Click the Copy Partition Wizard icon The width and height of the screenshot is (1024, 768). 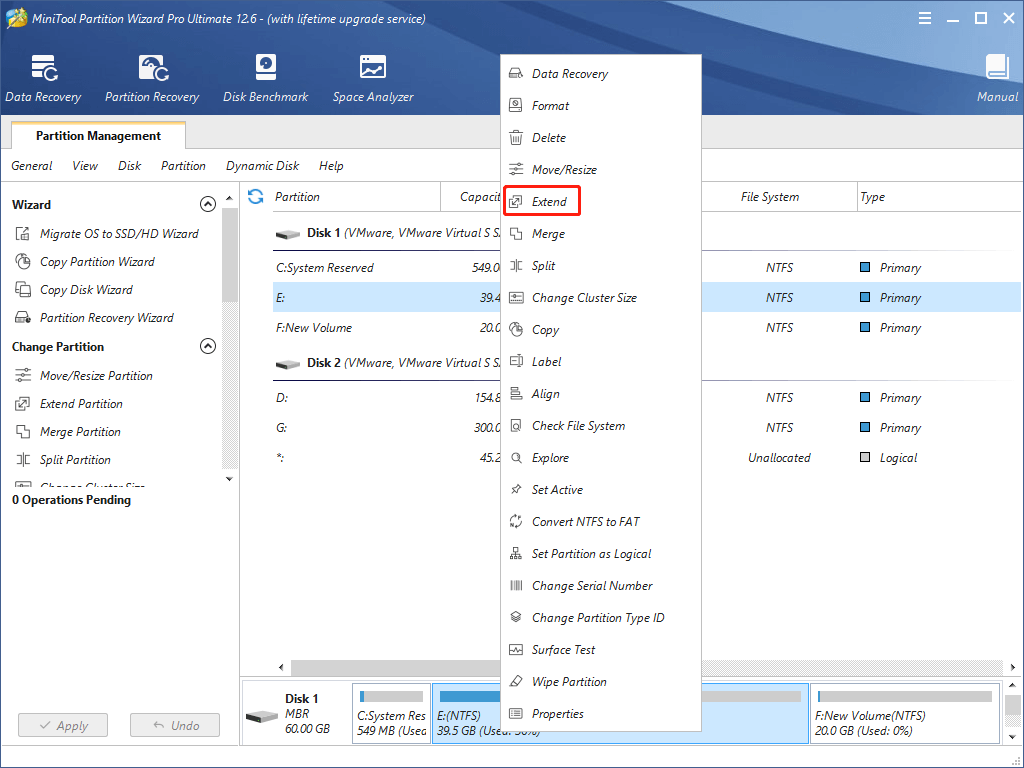23,261
